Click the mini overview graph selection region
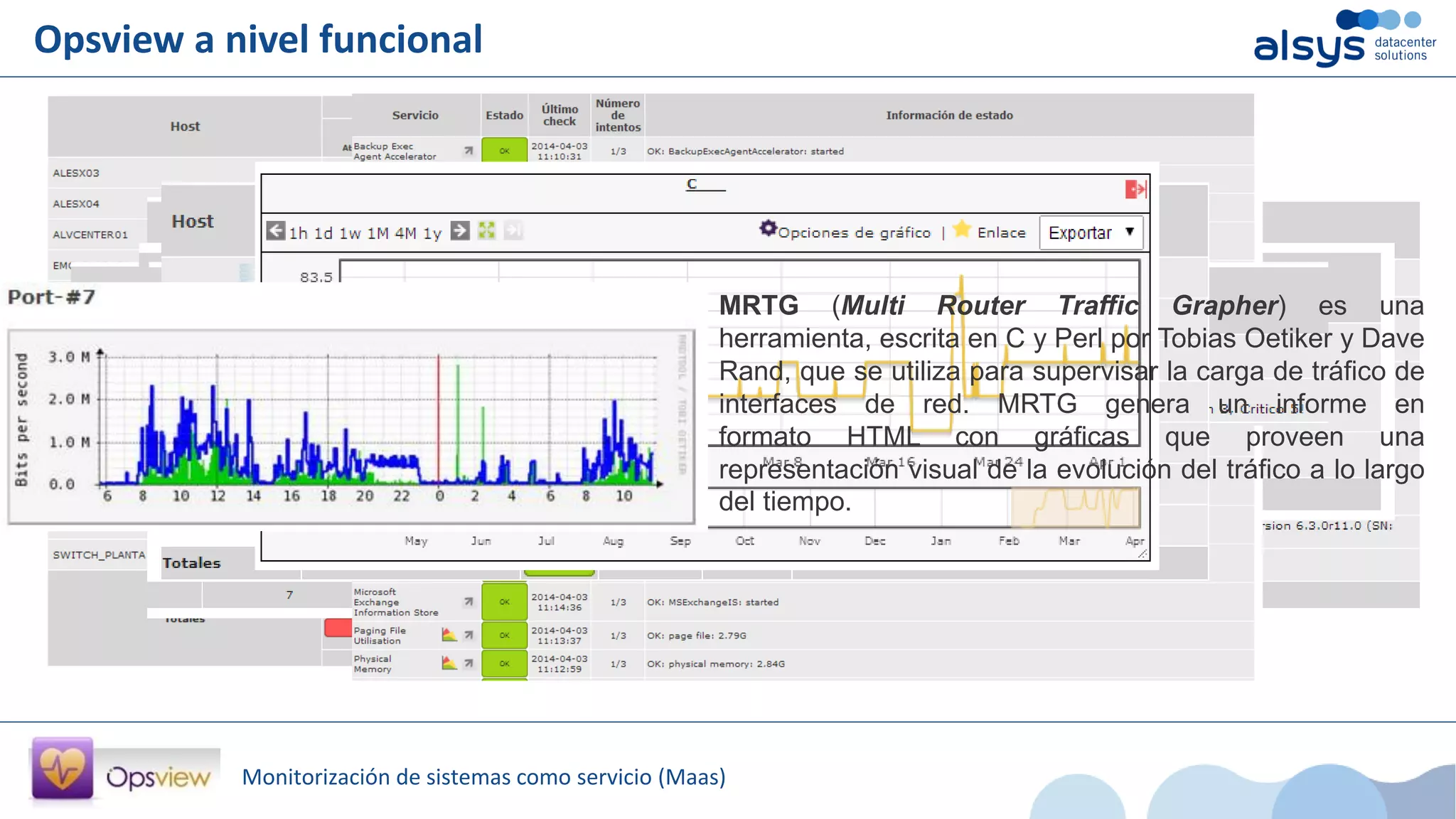The image size is (1456, 819). coord(1075,507)
